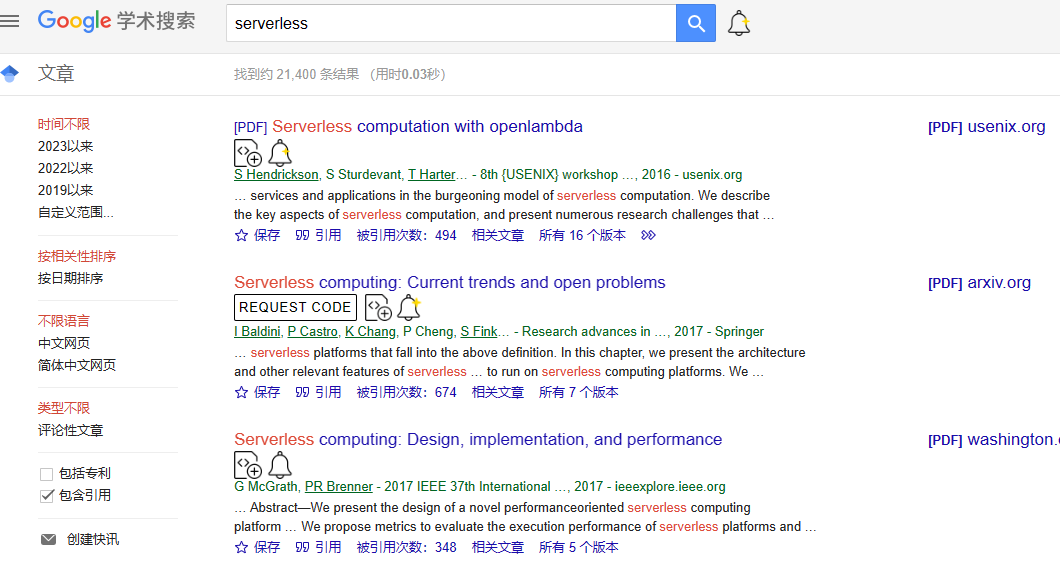Click the search box containing serverless
This screenshot has height=563, width=1060.
coord(450,23)
